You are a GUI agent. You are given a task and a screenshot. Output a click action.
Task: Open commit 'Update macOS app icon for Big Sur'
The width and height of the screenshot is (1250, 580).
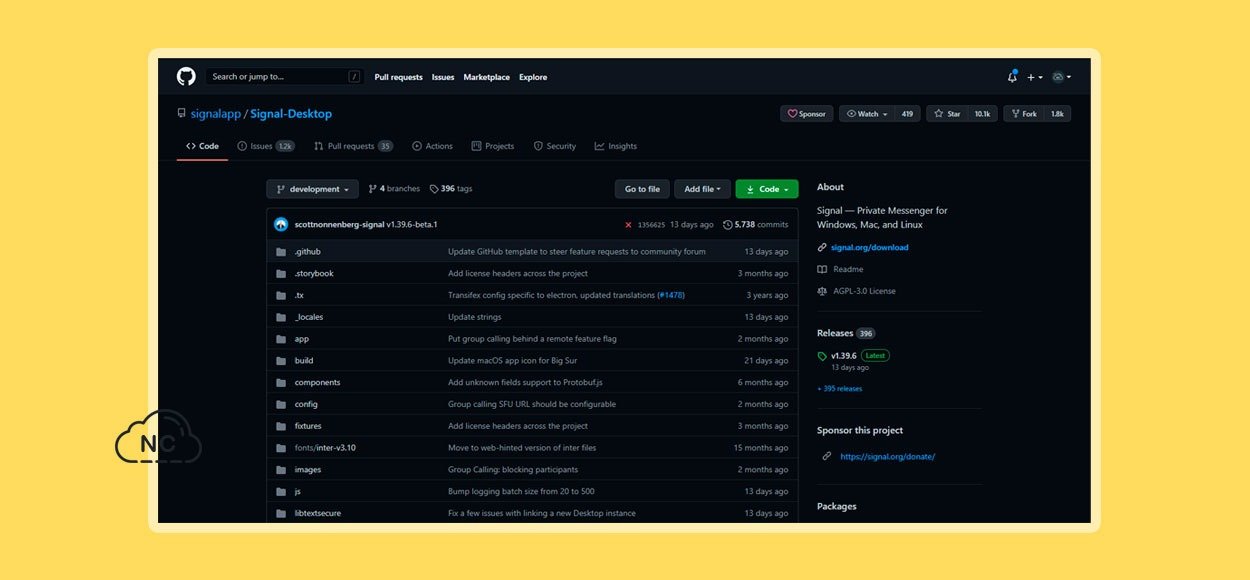pyautogui.click(x=512, y=361)
